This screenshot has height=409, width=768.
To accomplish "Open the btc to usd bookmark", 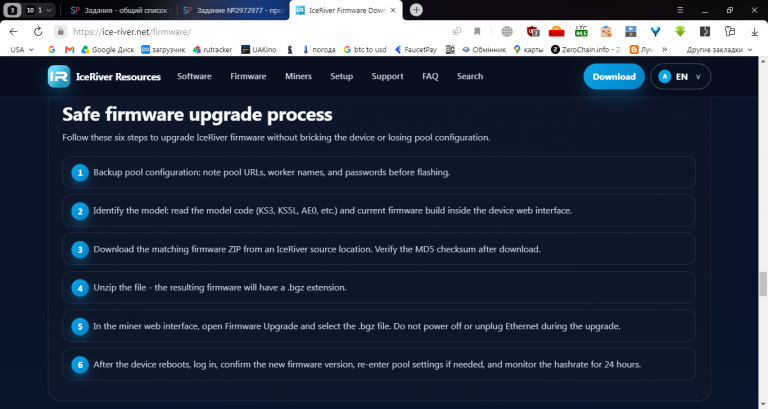I will click(365, 49).
